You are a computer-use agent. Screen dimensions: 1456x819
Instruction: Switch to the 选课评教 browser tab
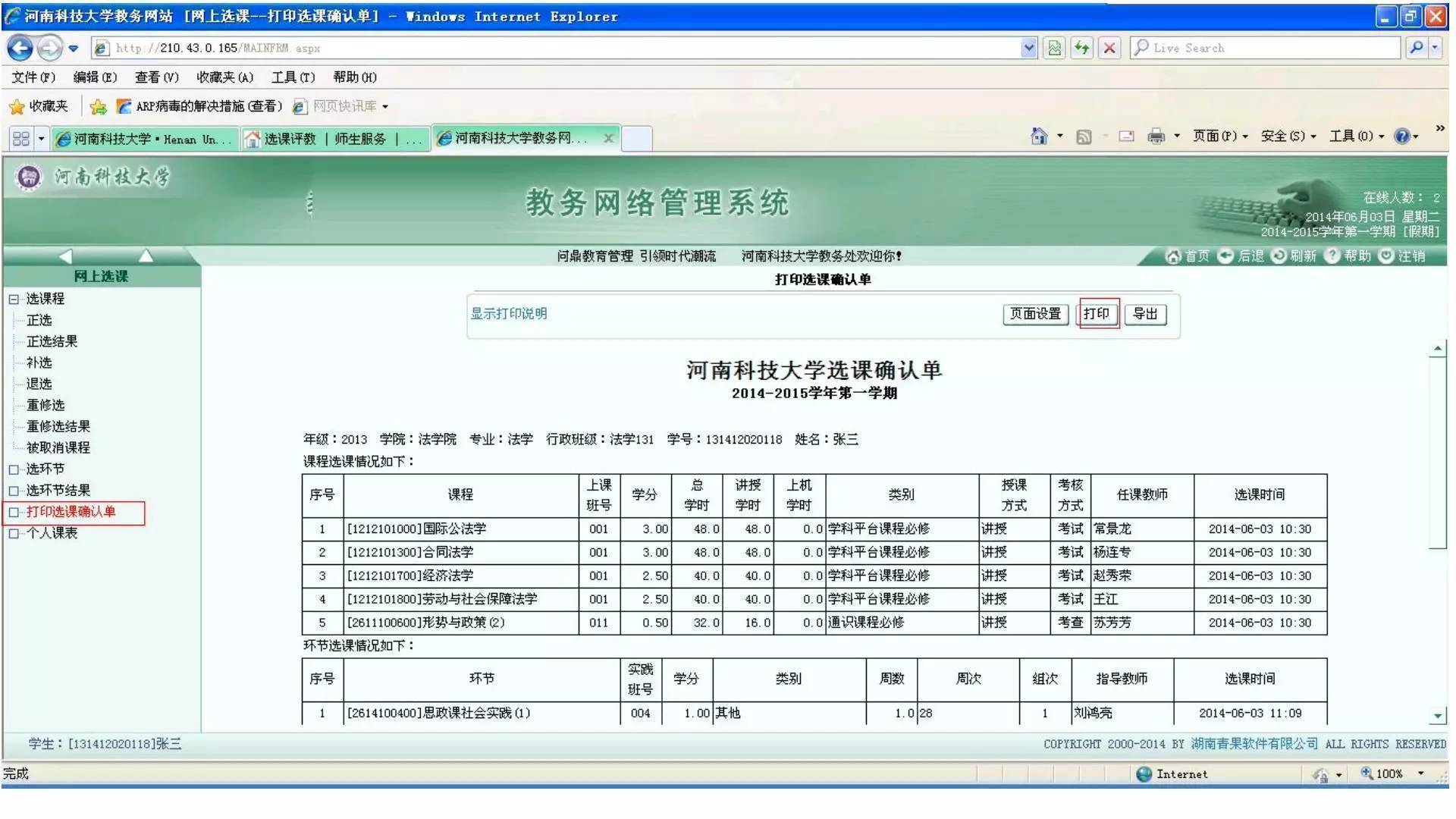click(326, 138)
